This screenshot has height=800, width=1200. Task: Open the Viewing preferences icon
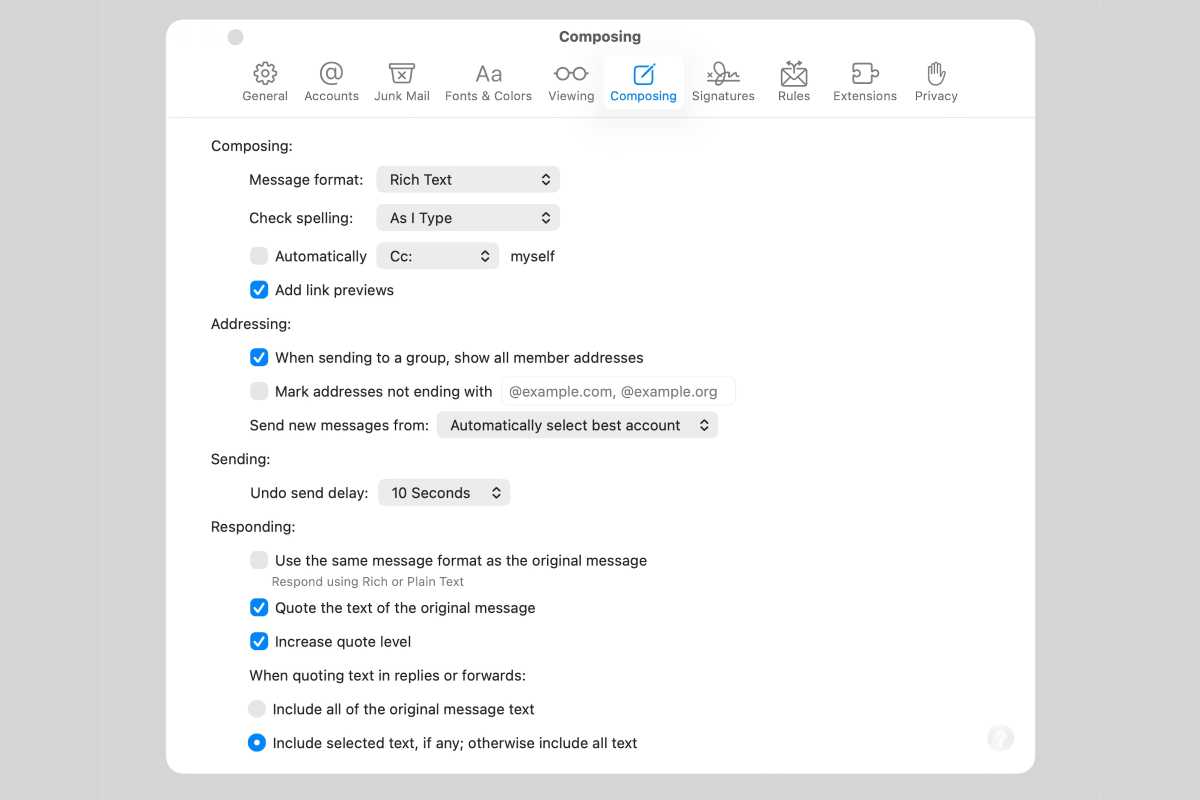point(570,80)
